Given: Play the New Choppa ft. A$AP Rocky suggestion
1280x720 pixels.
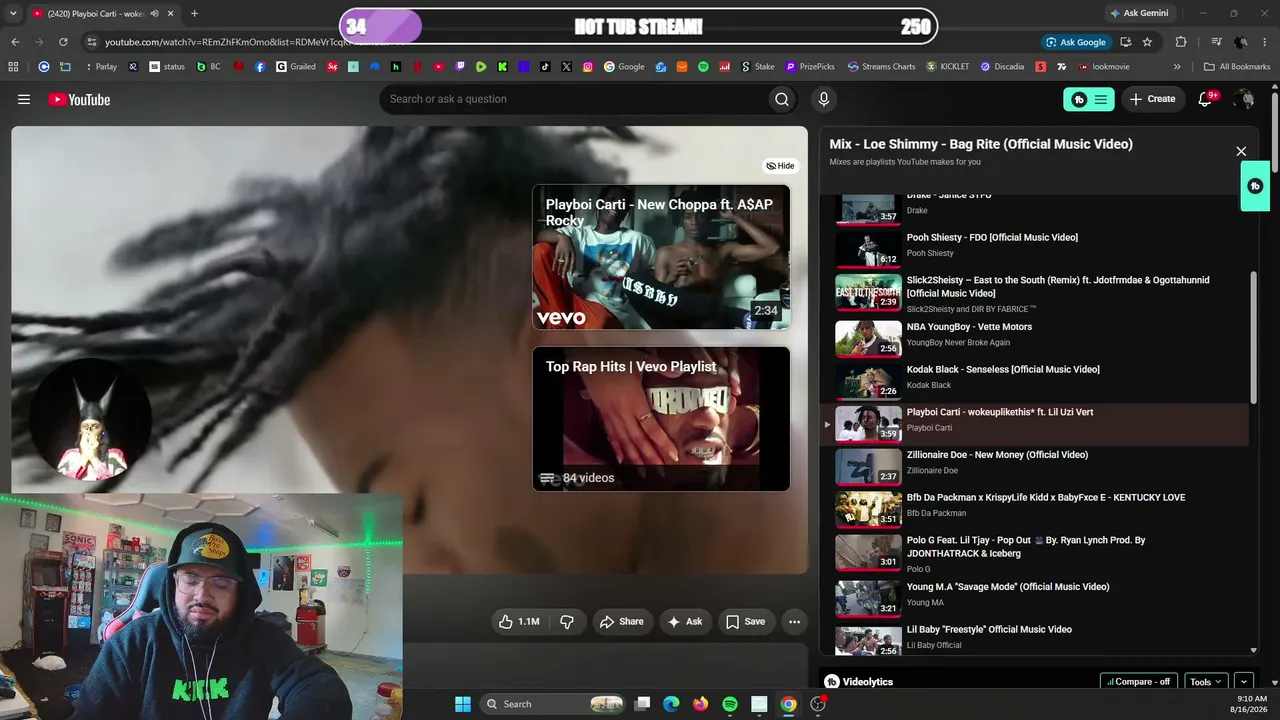Looking at the screenshot, I should (661, 257).
